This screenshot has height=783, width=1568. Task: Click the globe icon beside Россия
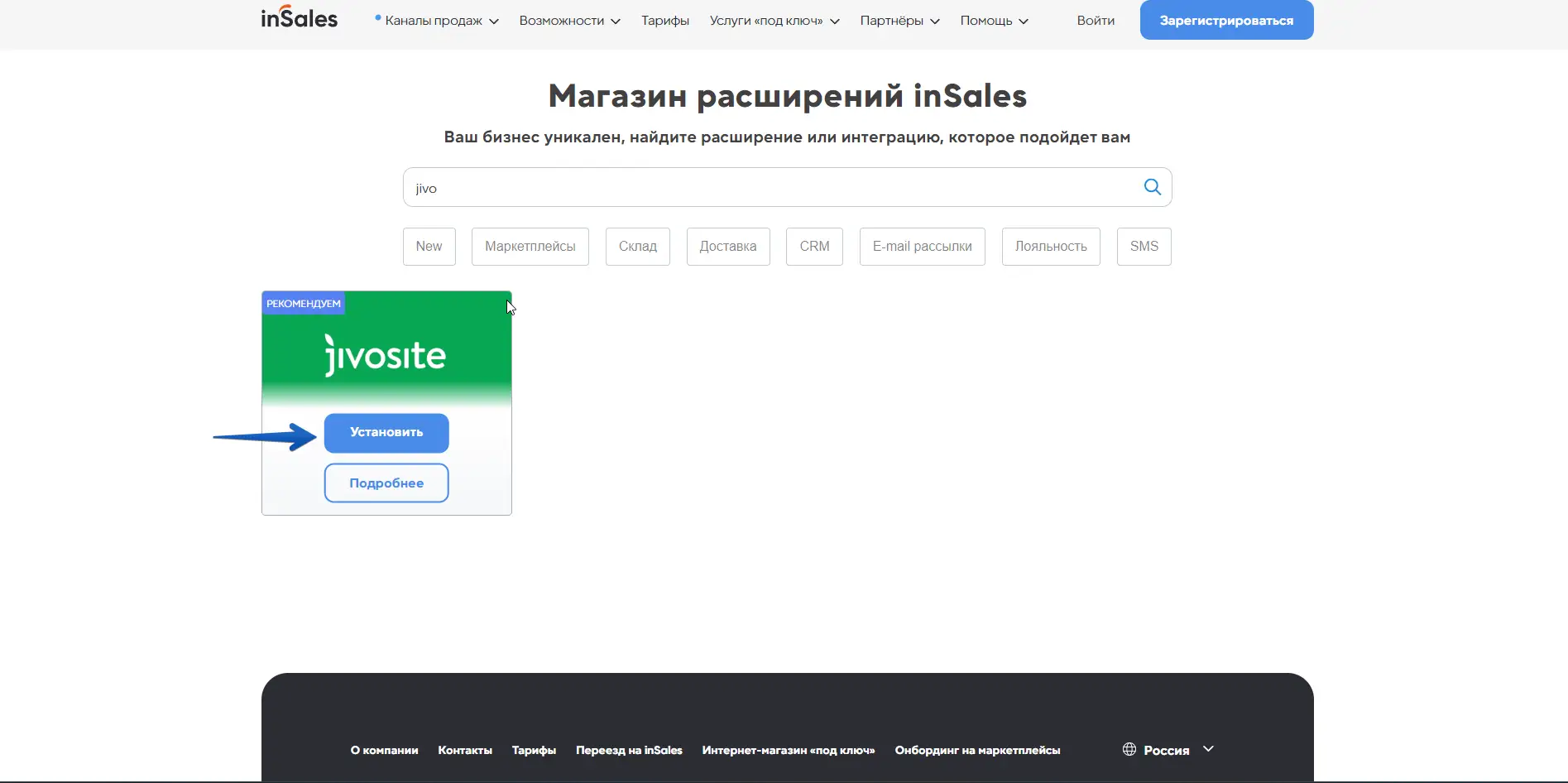1129,749
